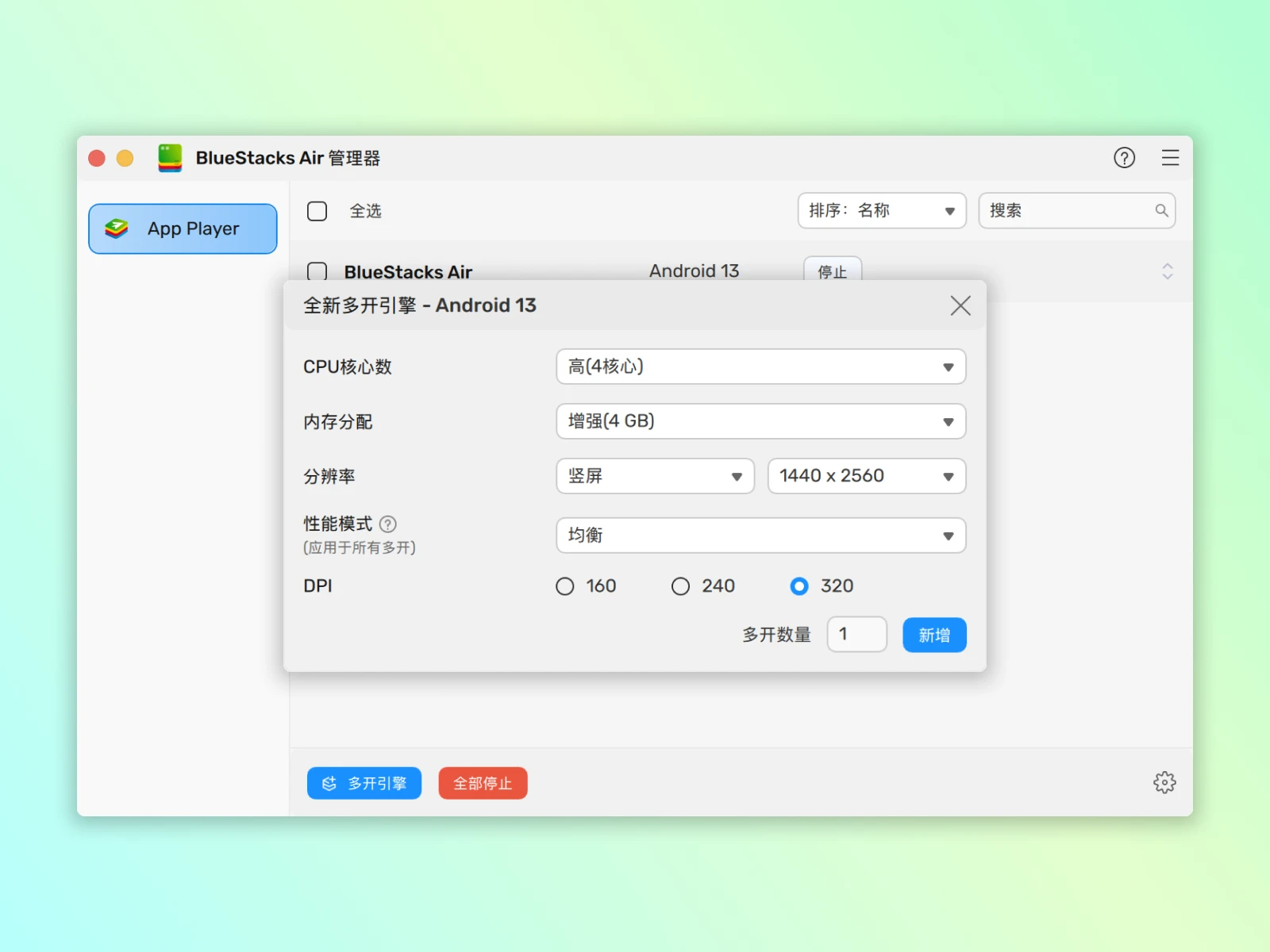Click the row reorder arrows icon

1167,271
